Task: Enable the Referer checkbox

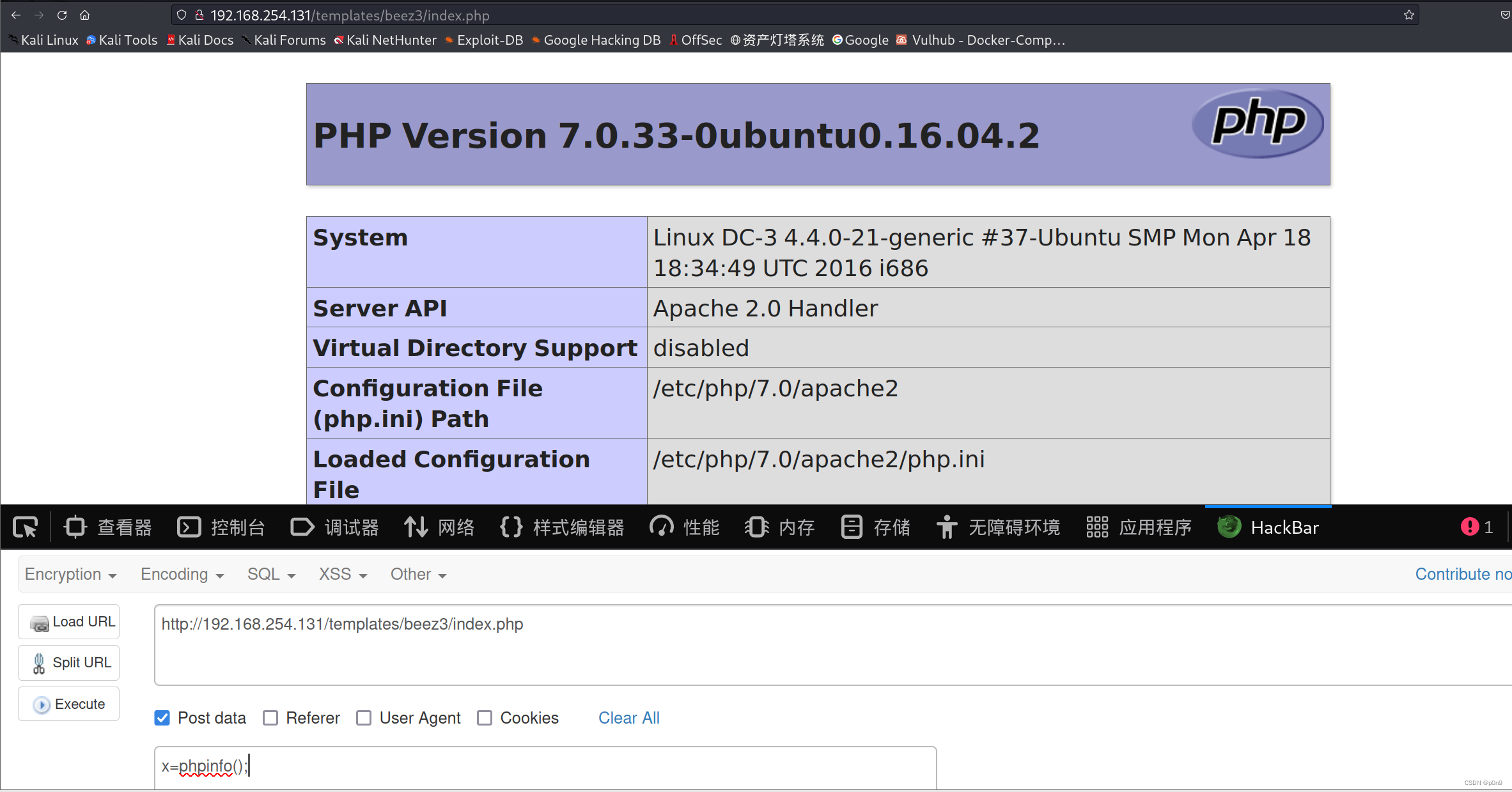Action: coord(270,718)
